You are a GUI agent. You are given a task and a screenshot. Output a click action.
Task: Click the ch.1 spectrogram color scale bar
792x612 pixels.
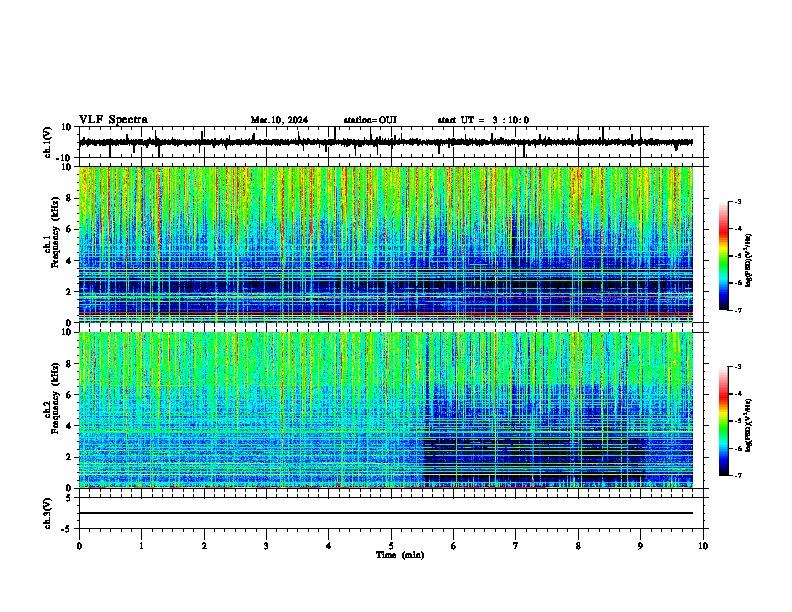coord(723,256)
